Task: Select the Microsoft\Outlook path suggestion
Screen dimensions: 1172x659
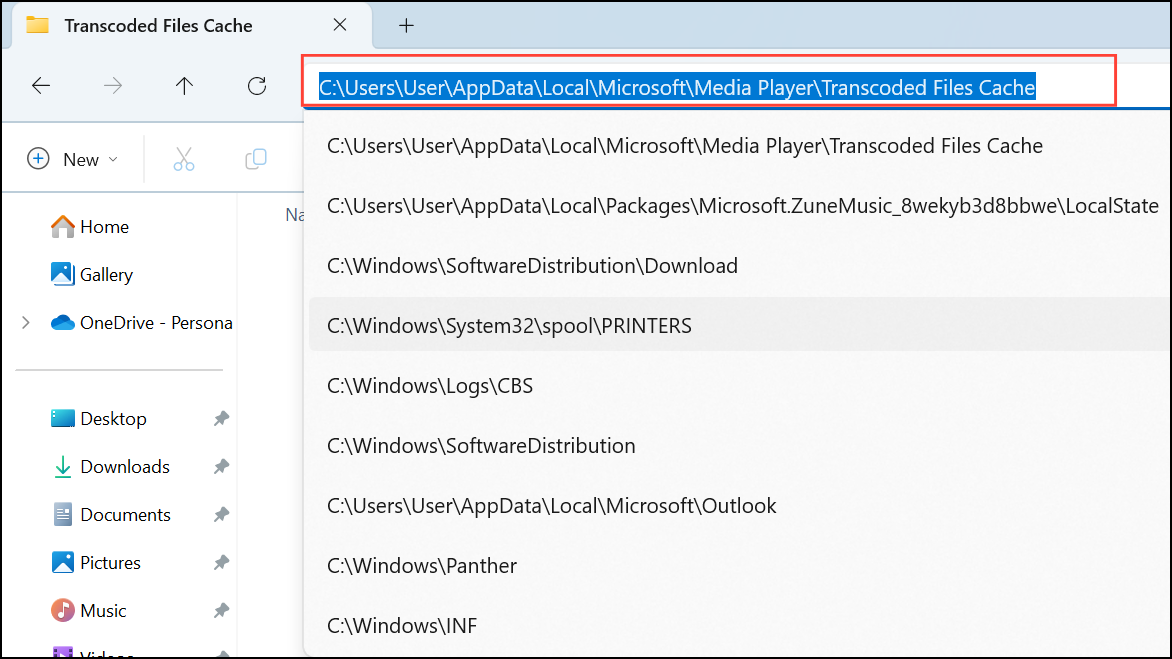Action: pos(739,506)
